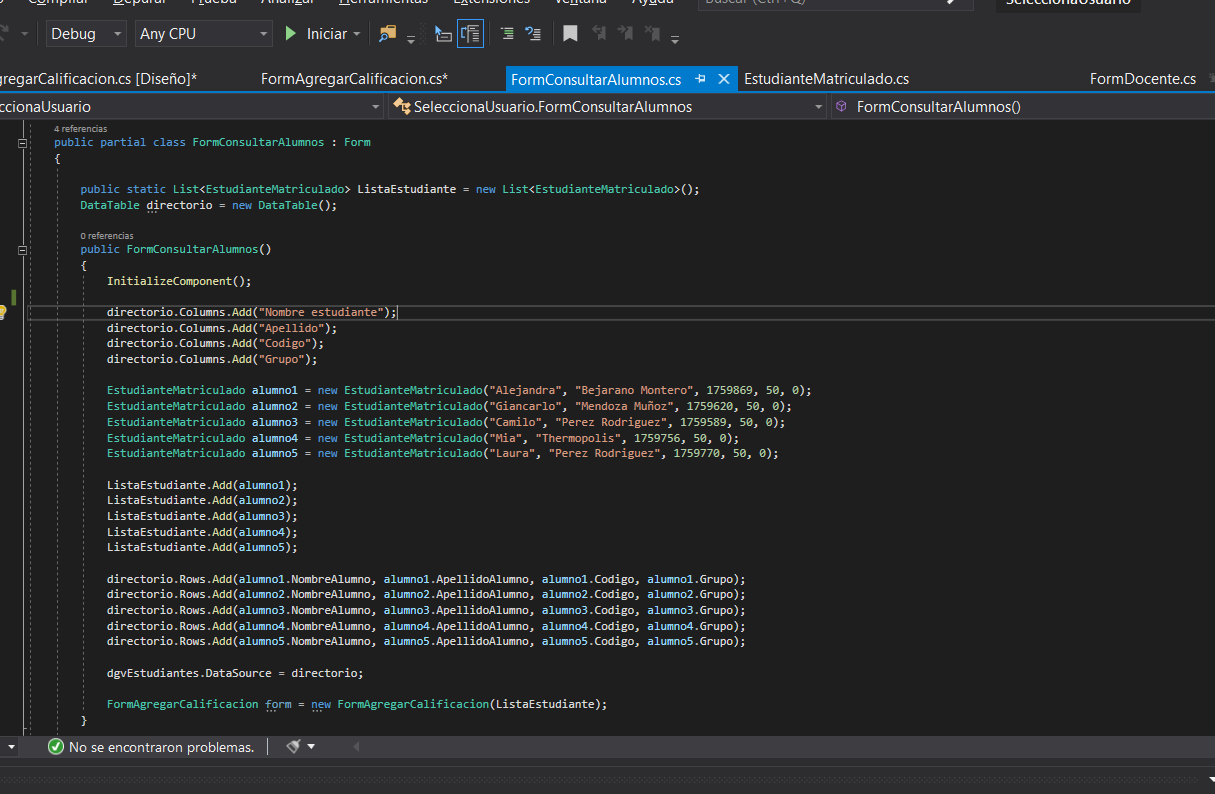1215x794 pixels.
Task: Click the previous bookmark icon
Action: 599,34
